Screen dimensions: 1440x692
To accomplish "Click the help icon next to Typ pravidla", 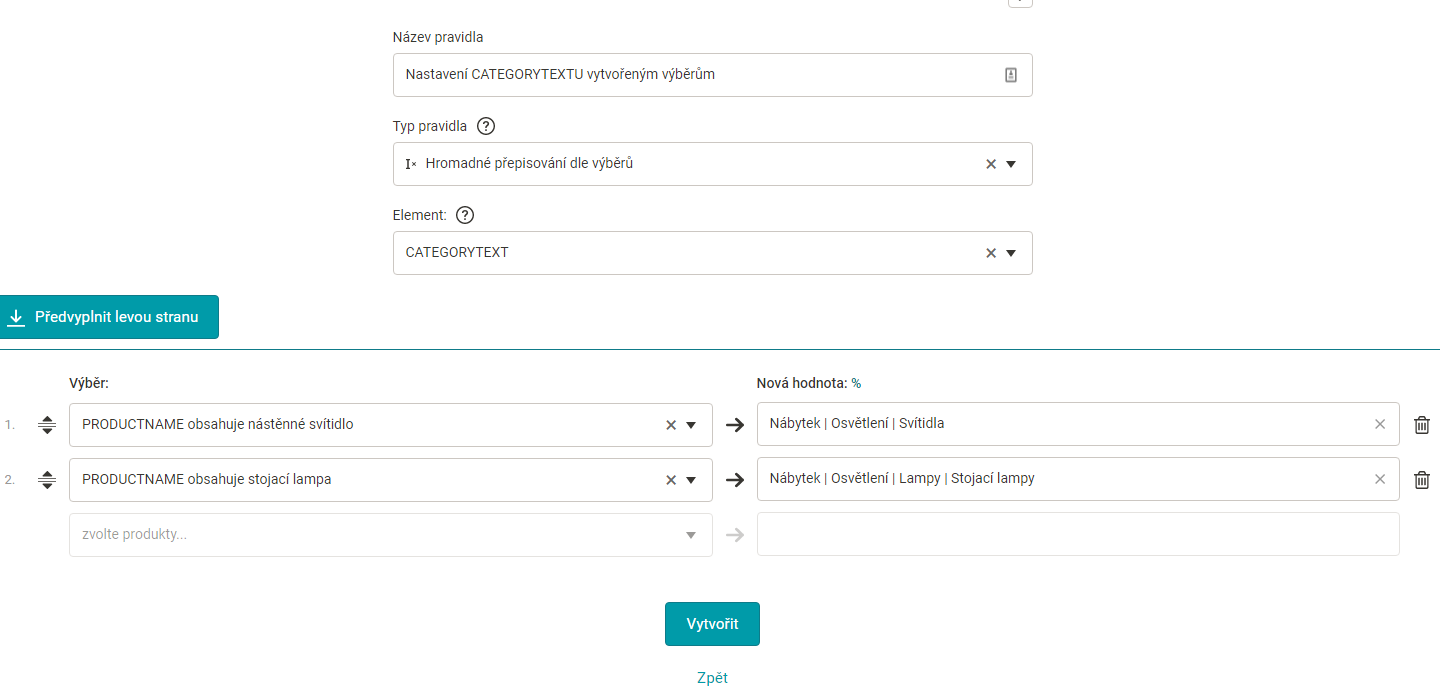I will point(486,126).
